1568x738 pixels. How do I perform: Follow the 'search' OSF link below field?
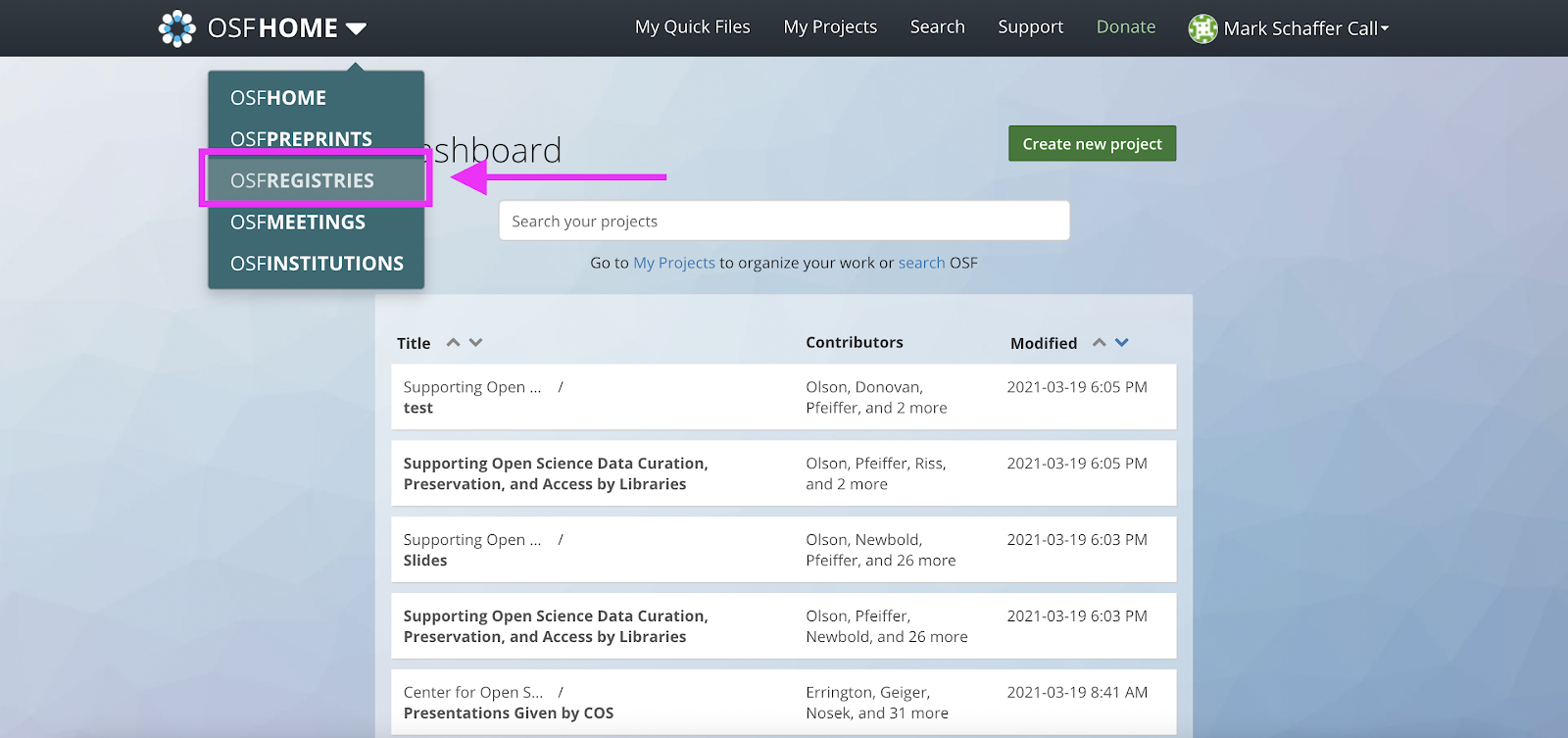(x=922, y=263)
